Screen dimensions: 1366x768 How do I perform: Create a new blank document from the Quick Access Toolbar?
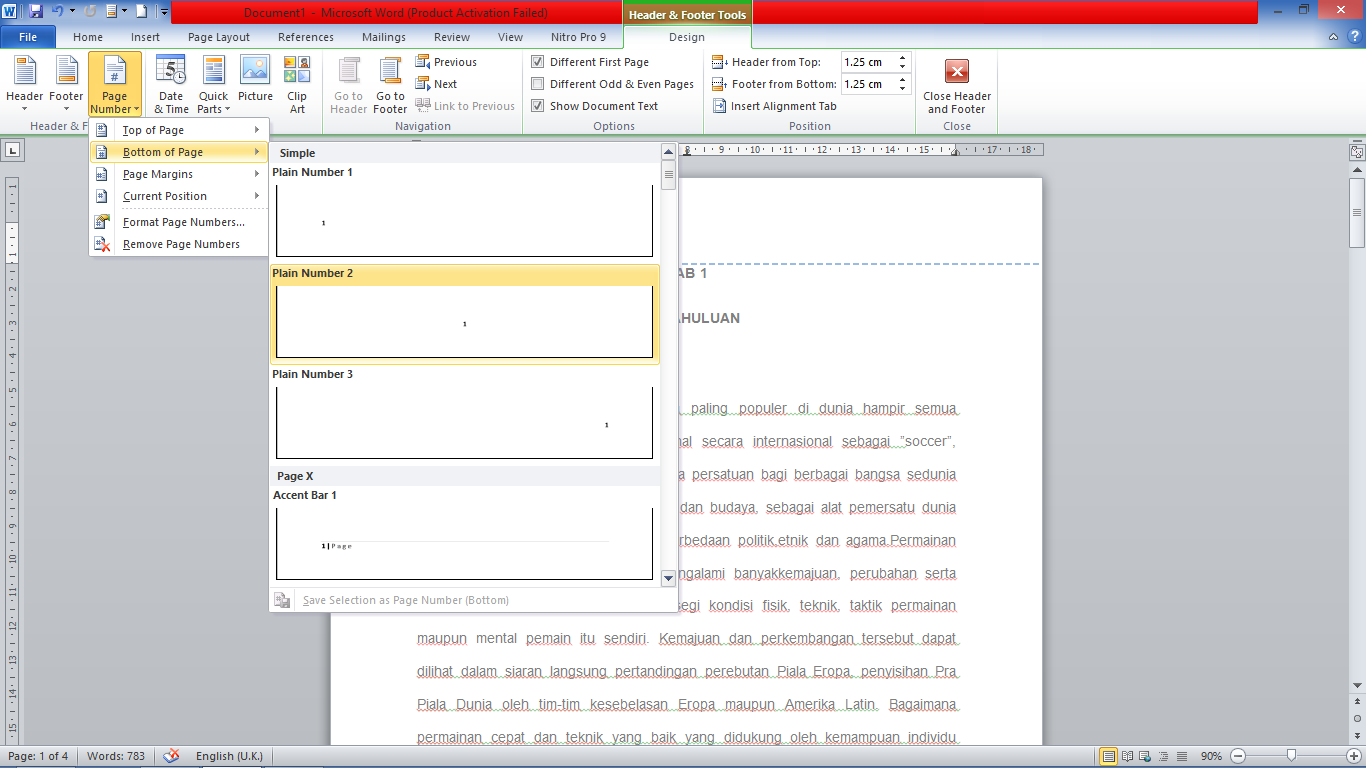(141, 12)
